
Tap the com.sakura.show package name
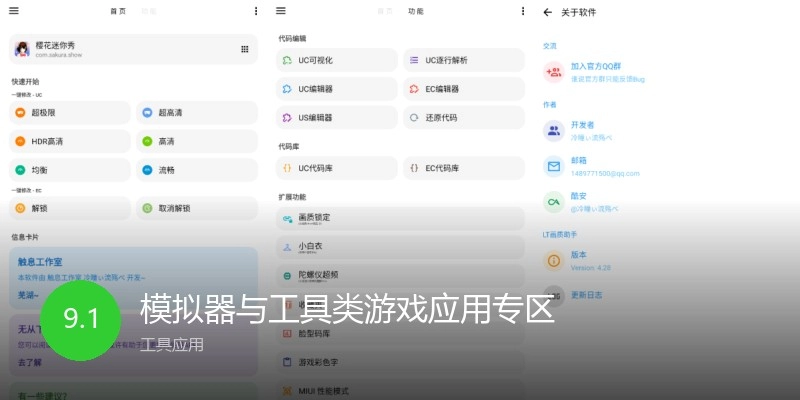pos(59,55)
